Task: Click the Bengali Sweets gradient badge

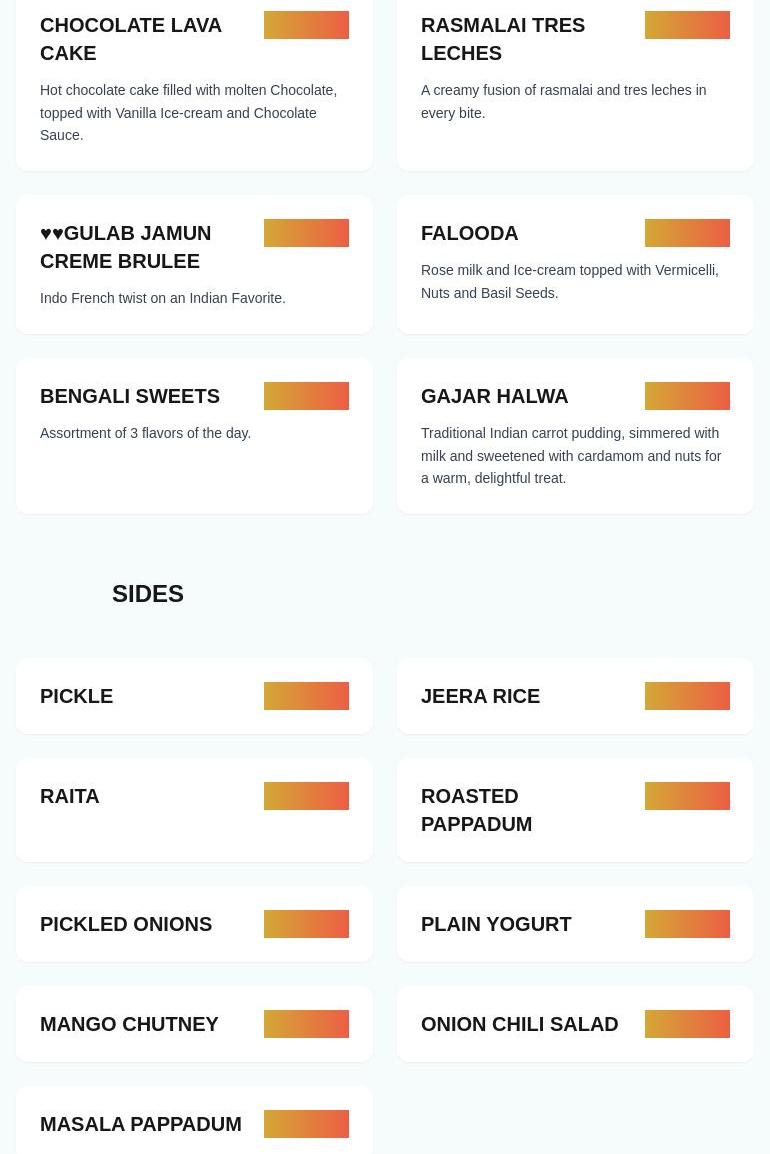Action: 306,396
